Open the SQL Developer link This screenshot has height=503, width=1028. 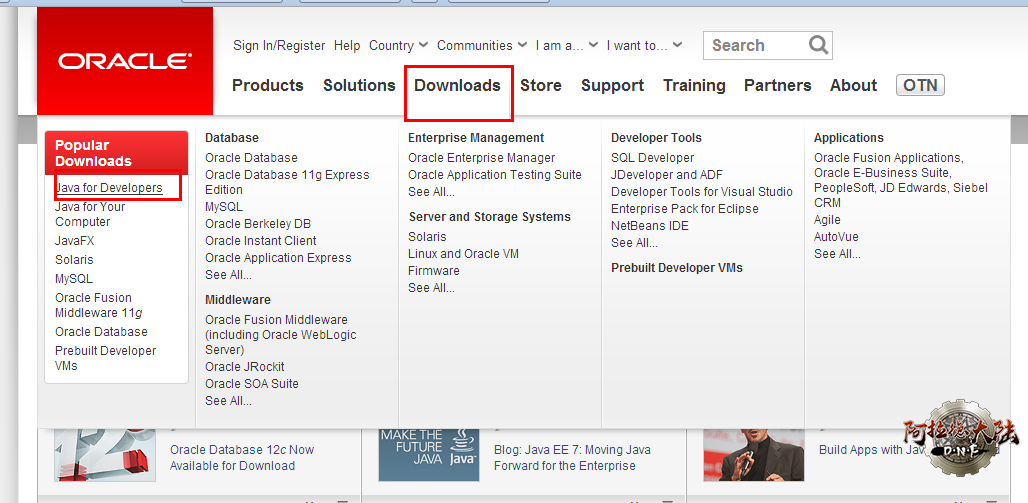(652, 158)
